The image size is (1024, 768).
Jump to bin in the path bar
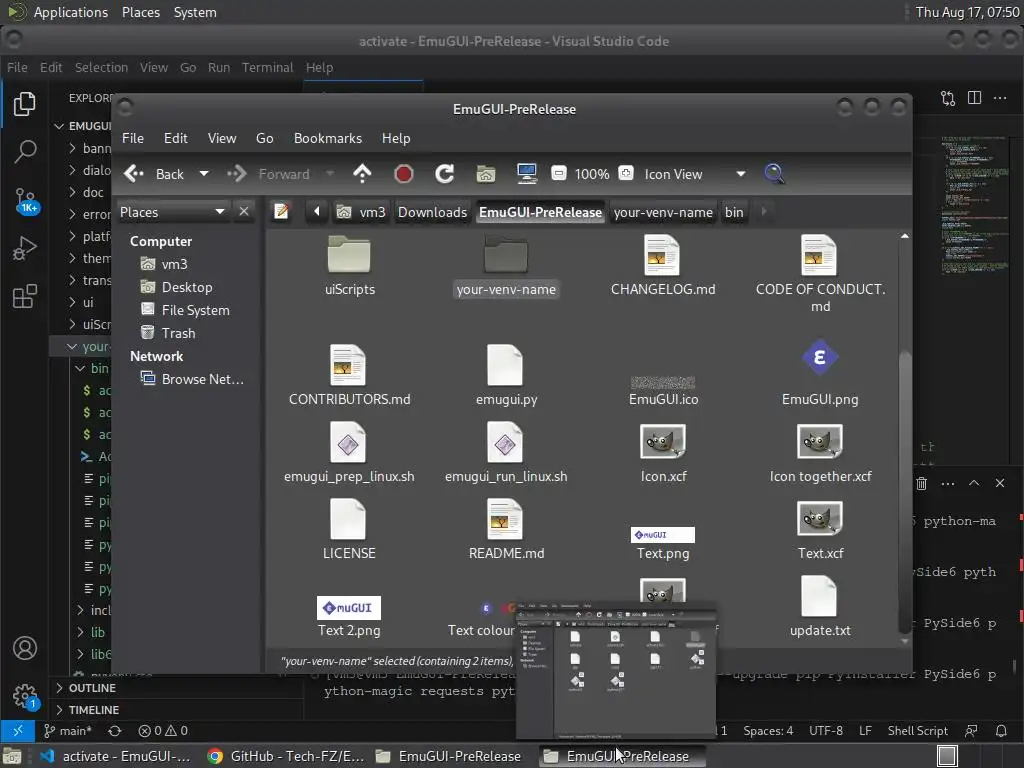[x=734, y=212]
